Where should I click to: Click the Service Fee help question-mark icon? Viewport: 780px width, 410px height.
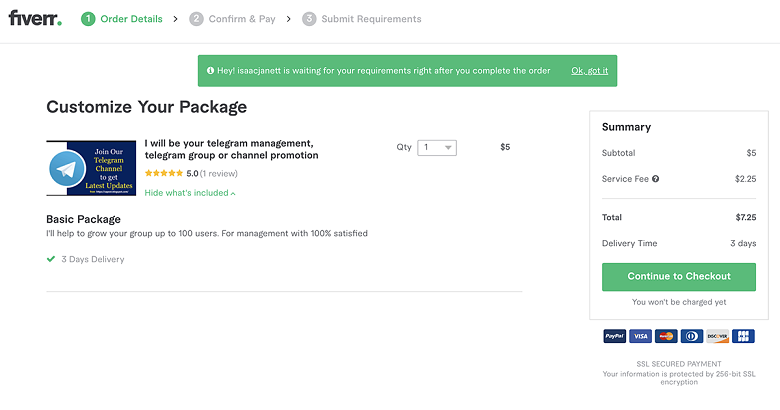(x=656, y=179)
